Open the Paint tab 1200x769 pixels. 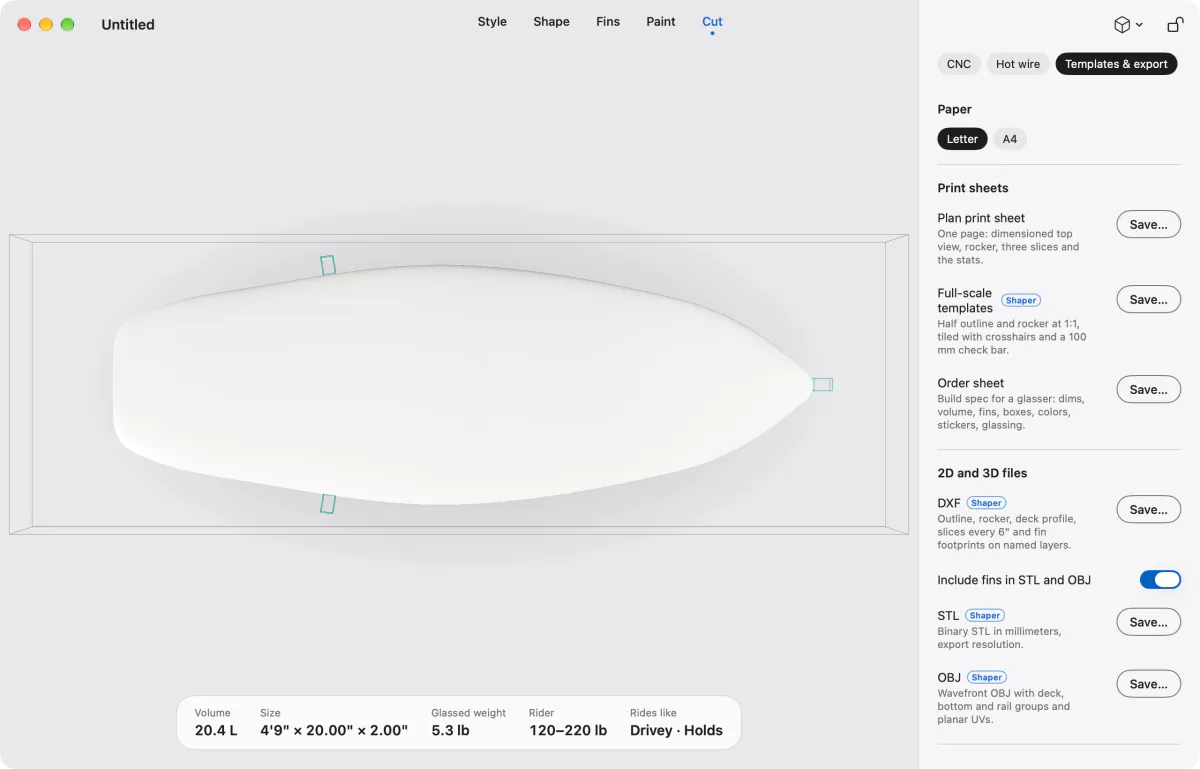click(661, 22)
